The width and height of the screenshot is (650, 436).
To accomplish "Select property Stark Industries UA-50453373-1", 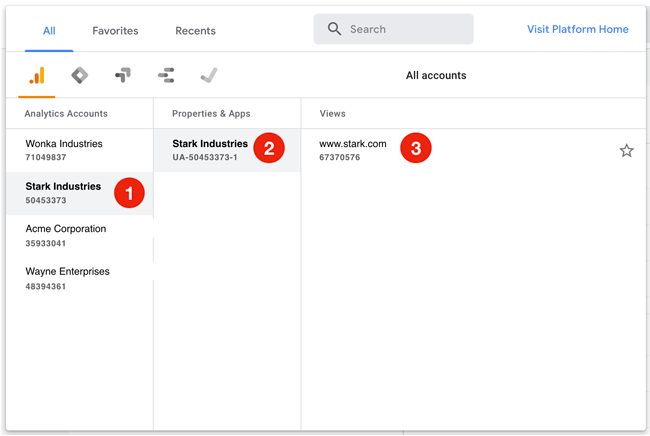I will click(227, 150).
